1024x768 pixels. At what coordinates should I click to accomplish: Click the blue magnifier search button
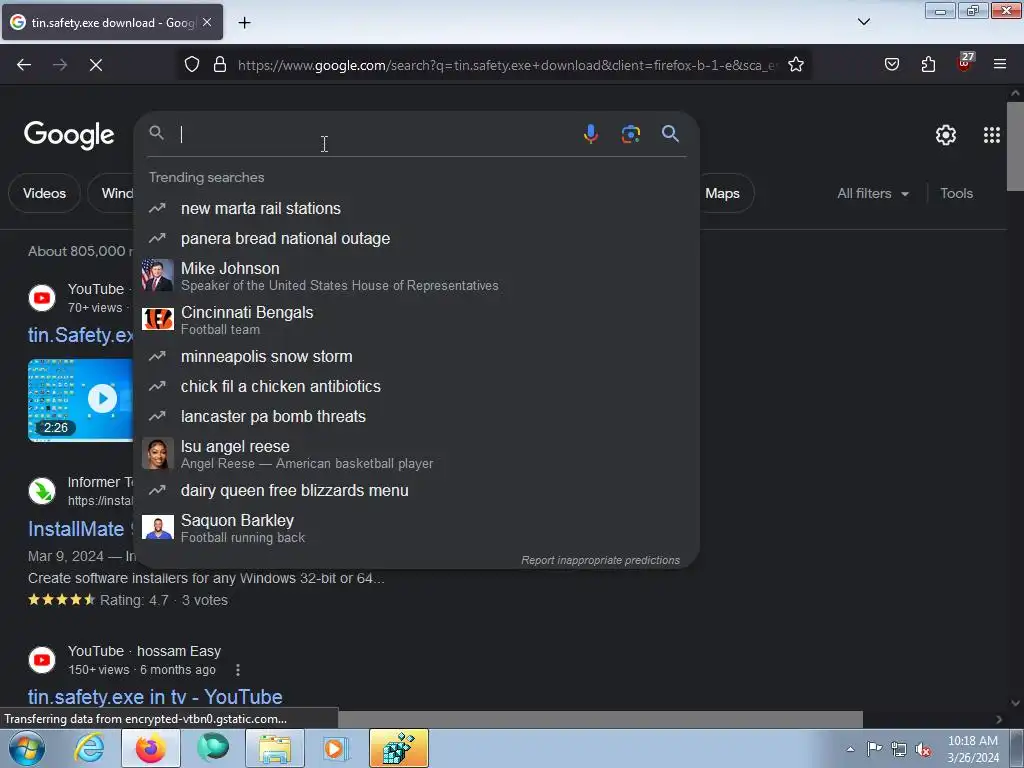coord(670,134)
